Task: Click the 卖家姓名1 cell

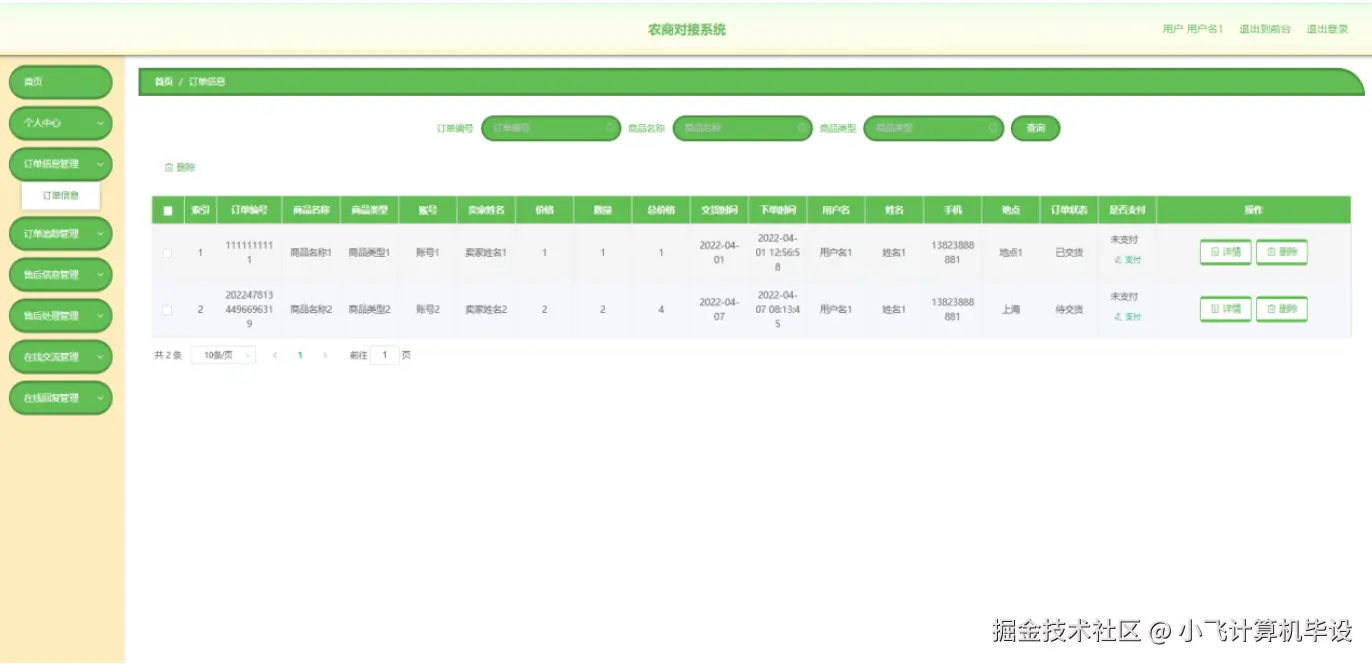Action: pos(486,253)
